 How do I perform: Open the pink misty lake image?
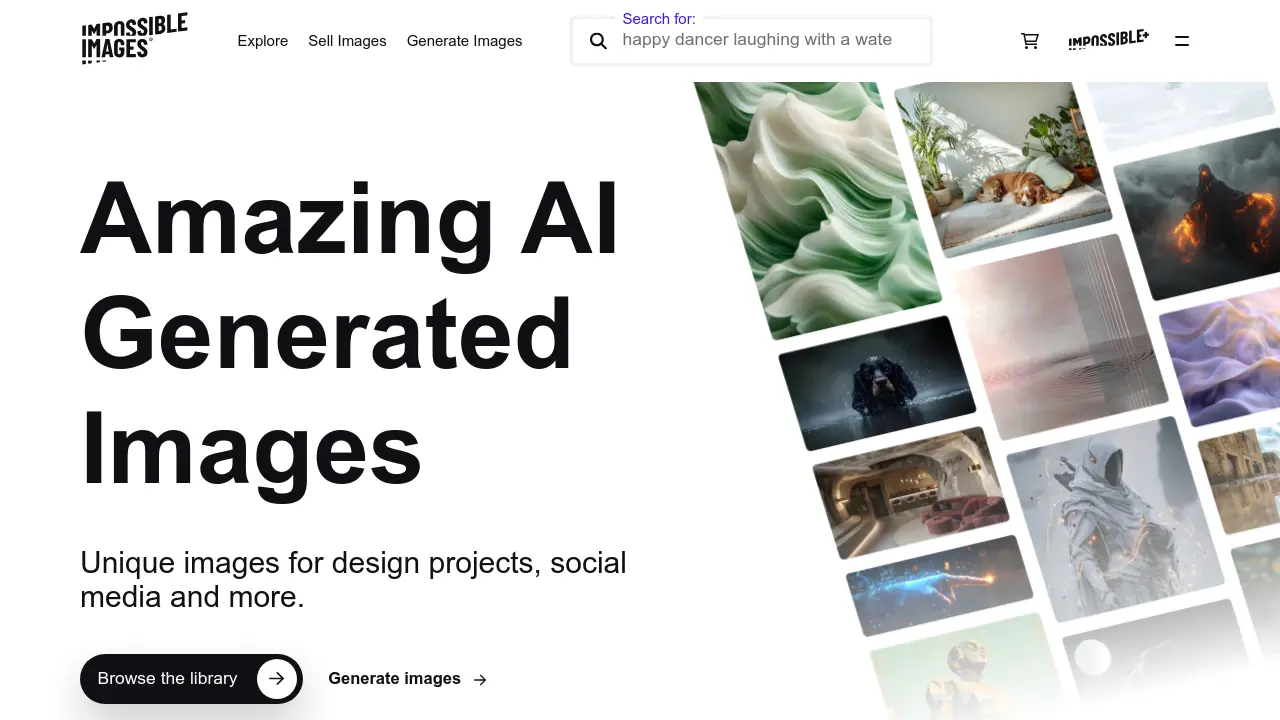tap(1060, 338)
